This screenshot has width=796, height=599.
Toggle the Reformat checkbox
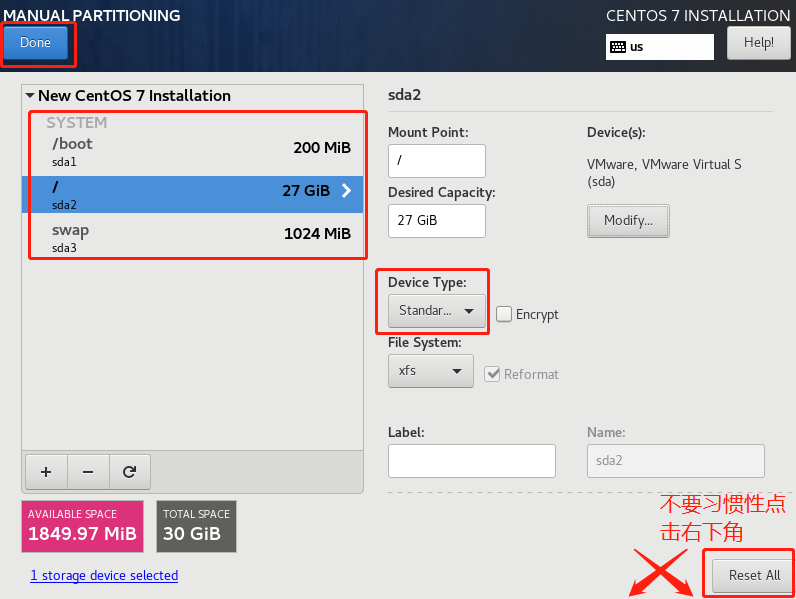pos(492,374)
